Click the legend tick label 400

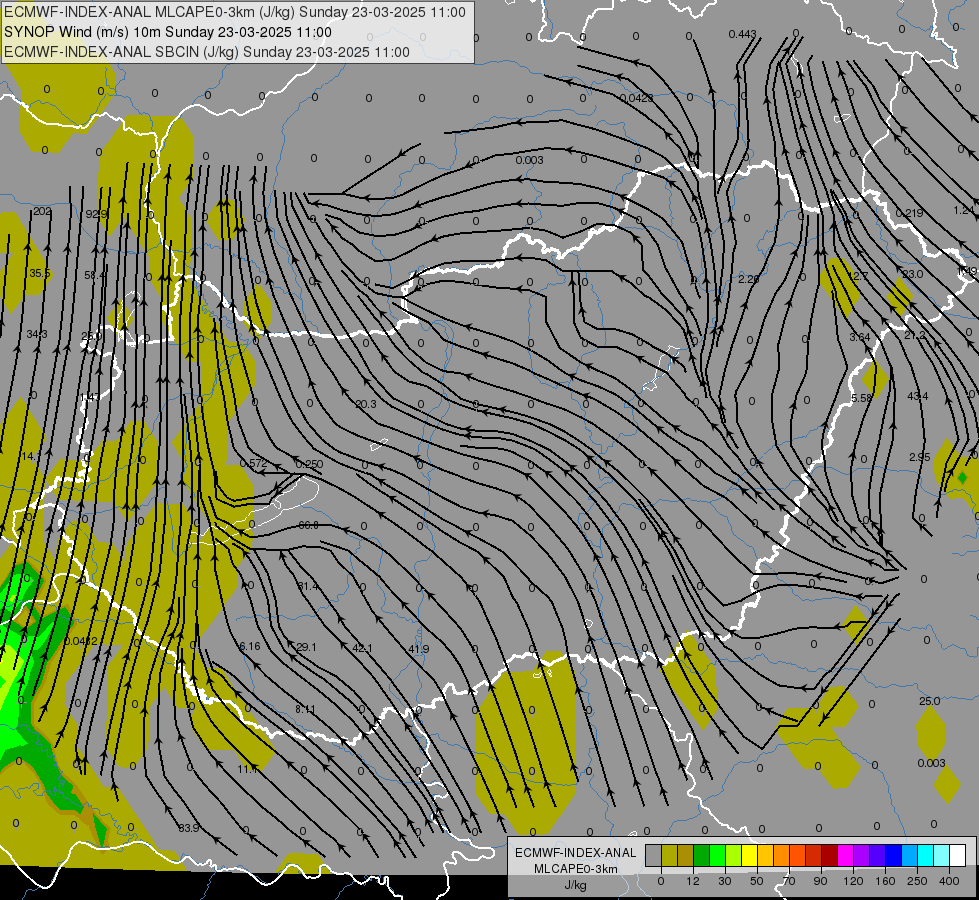949,881
